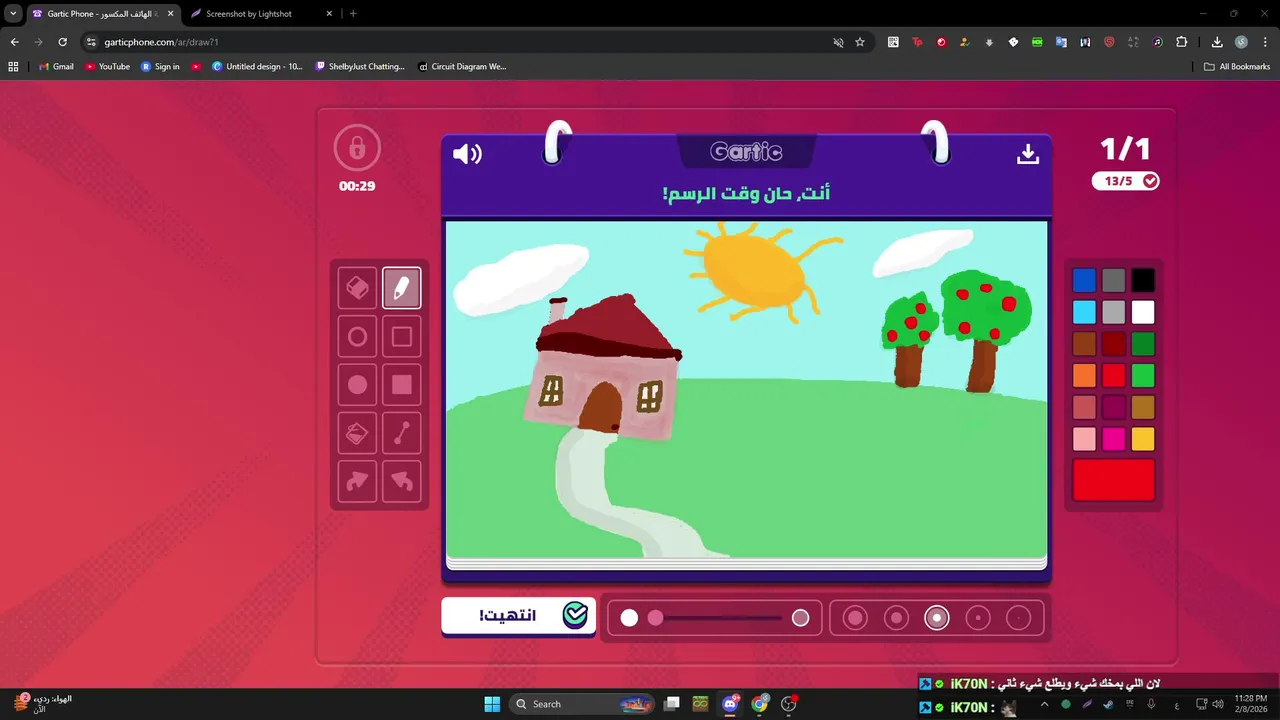Mute the game sound speaker icon
The width and height of the screenshot is (1280, 720).
467,154
